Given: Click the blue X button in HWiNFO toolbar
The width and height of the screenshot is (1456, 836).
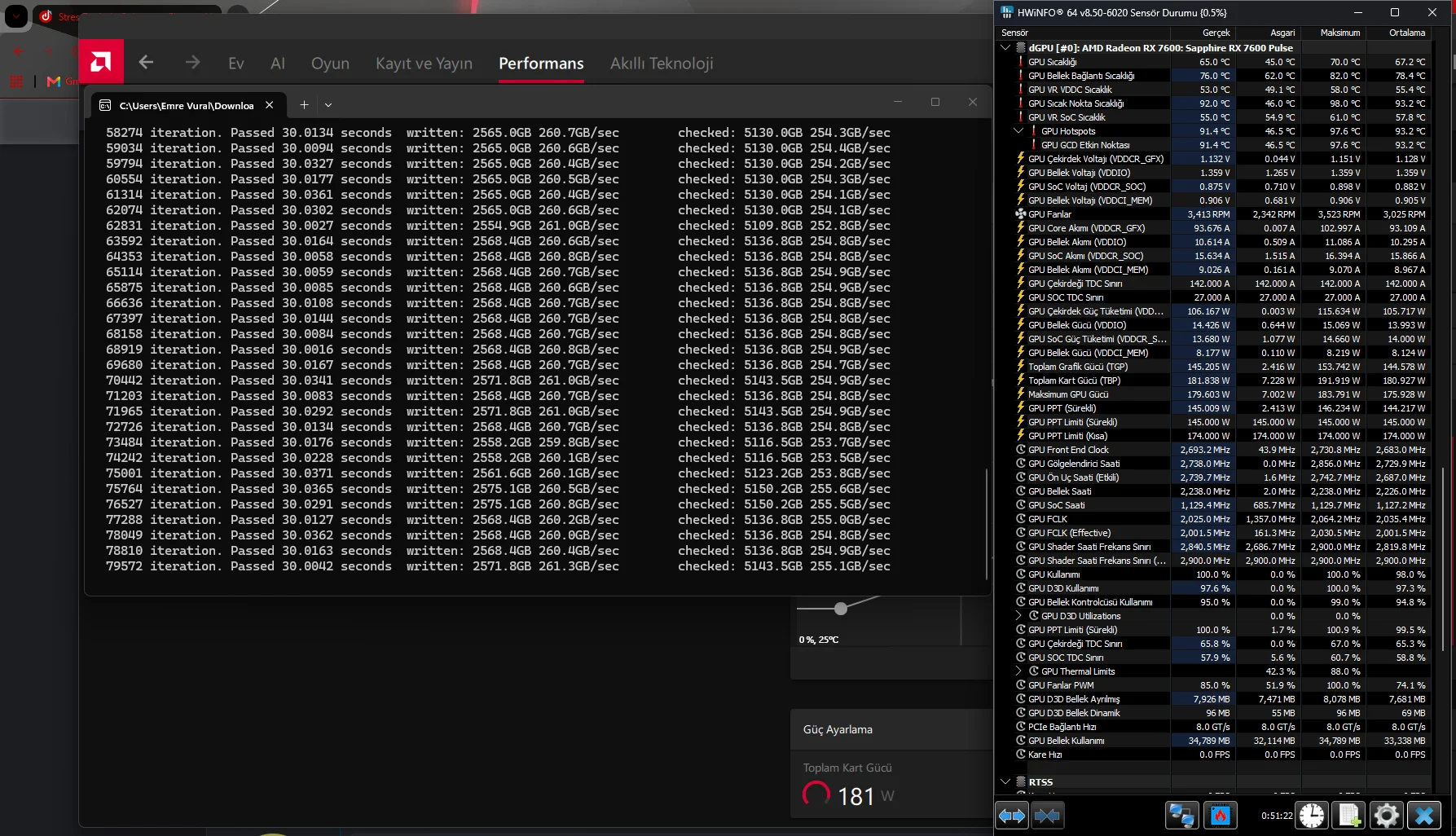Looking at the screenshot, I should [1424, 815].
